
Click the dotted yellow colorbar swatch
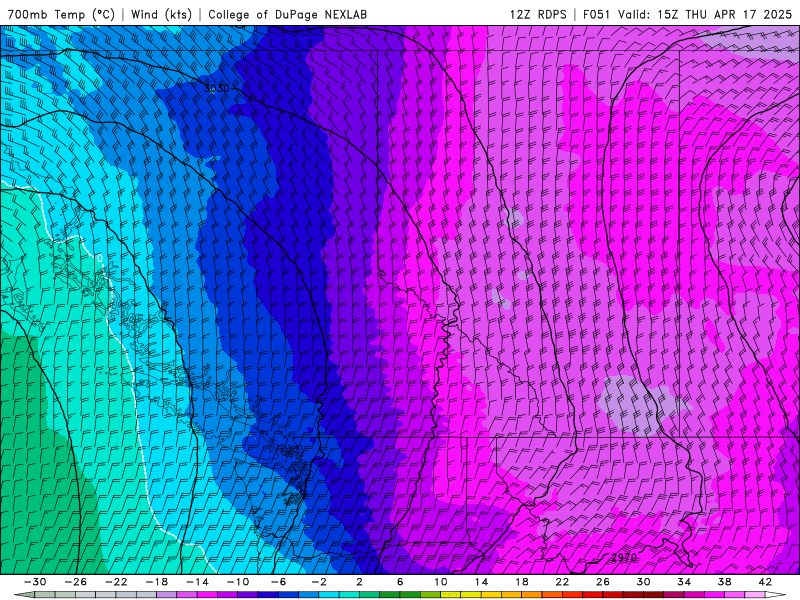451,595
